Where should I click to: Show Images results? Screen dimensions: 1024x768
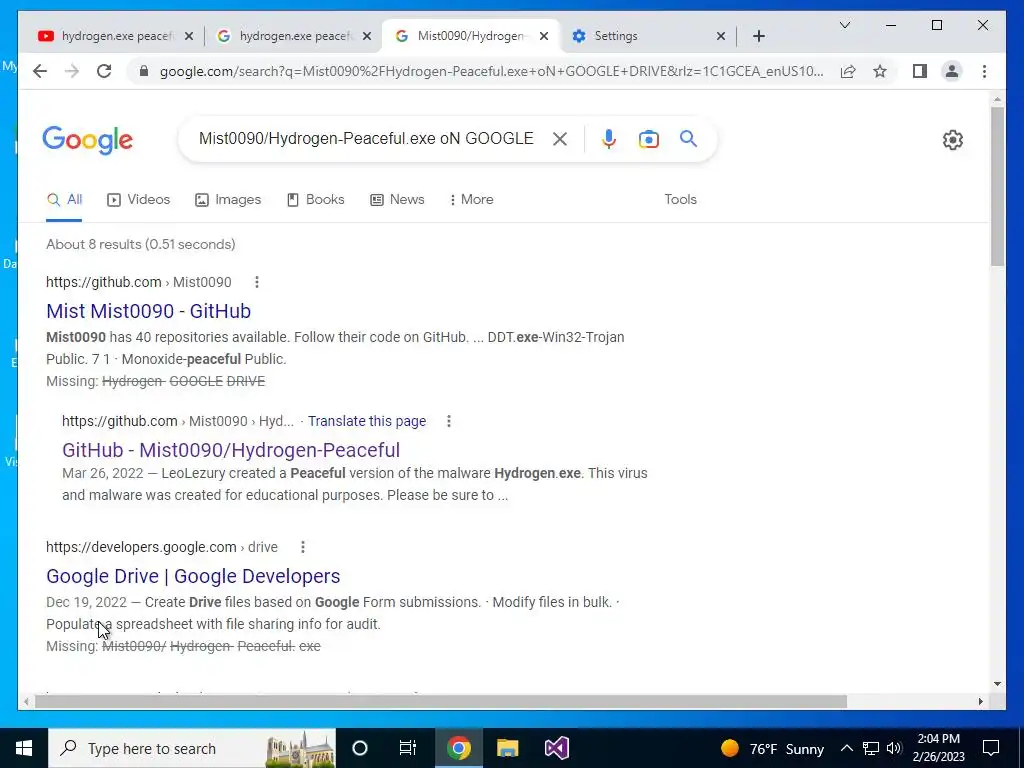coord(228,200)
